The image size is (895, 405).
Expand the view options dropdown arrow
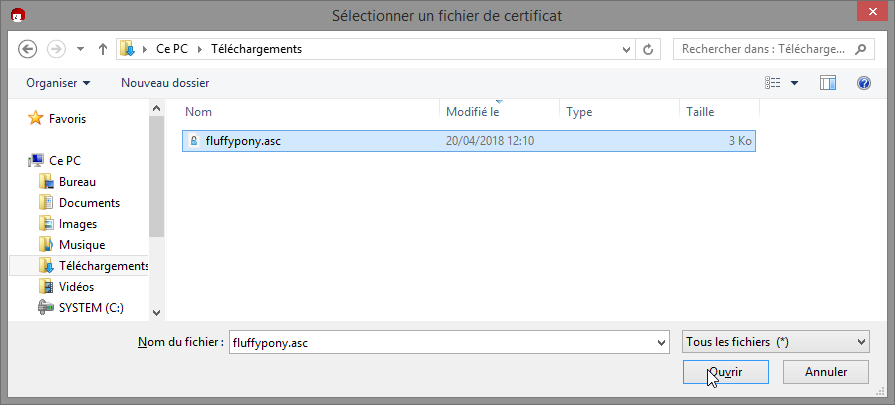[794, 83]
